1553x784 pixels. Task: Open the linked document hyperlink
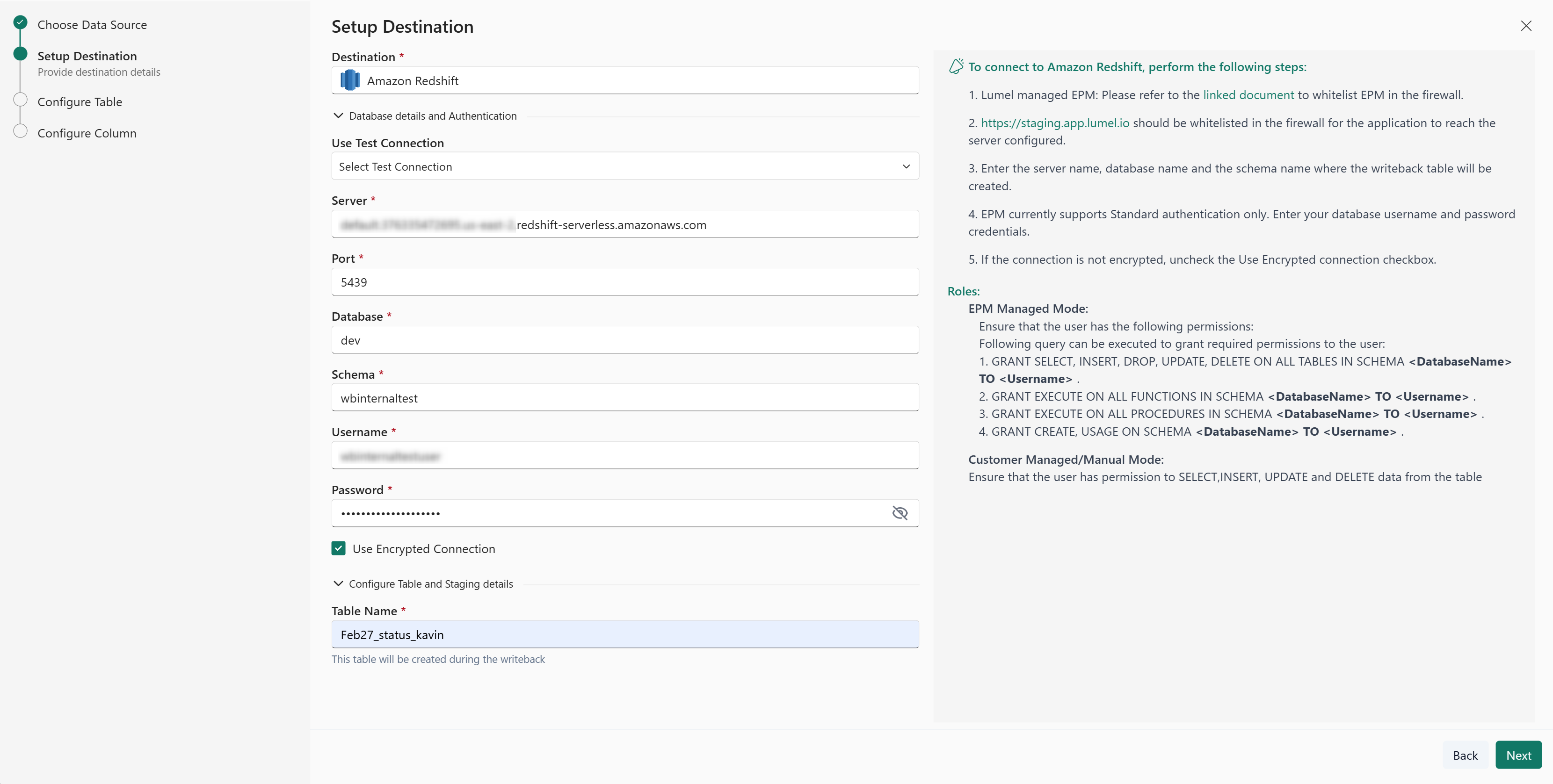coord(1248,94)
